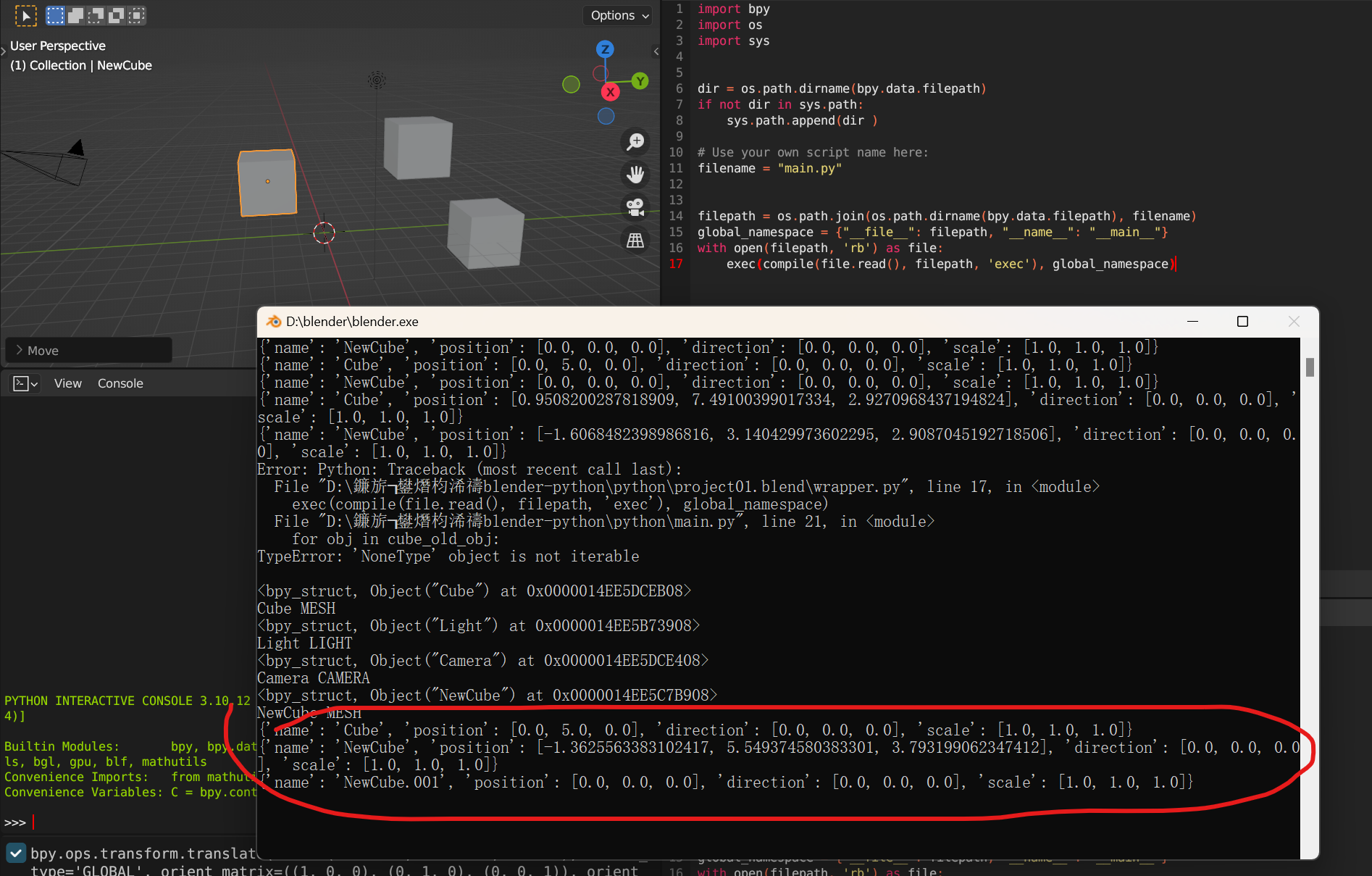
Task: Toggle the bpy.ops.transform.translate checkbox
Action: tap(14, 852)
